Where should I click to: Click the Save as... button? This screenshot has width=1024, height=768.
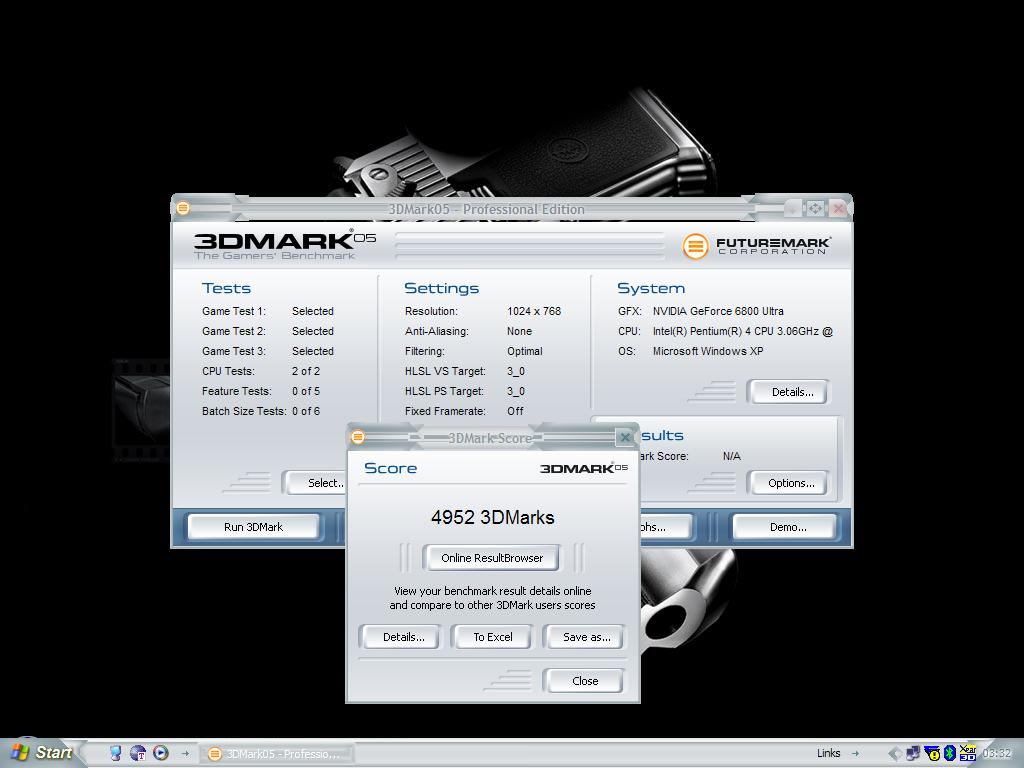tap(586, 637)
